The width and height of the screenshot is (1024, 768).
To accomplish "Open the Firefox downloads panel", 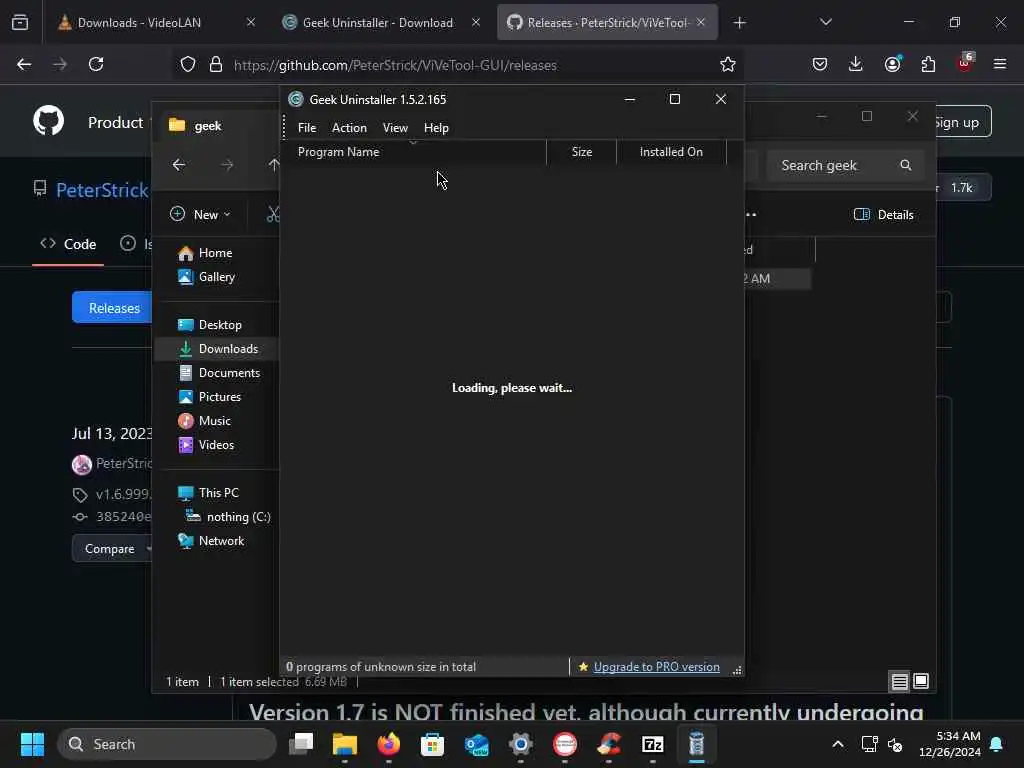I will [856, 64].
